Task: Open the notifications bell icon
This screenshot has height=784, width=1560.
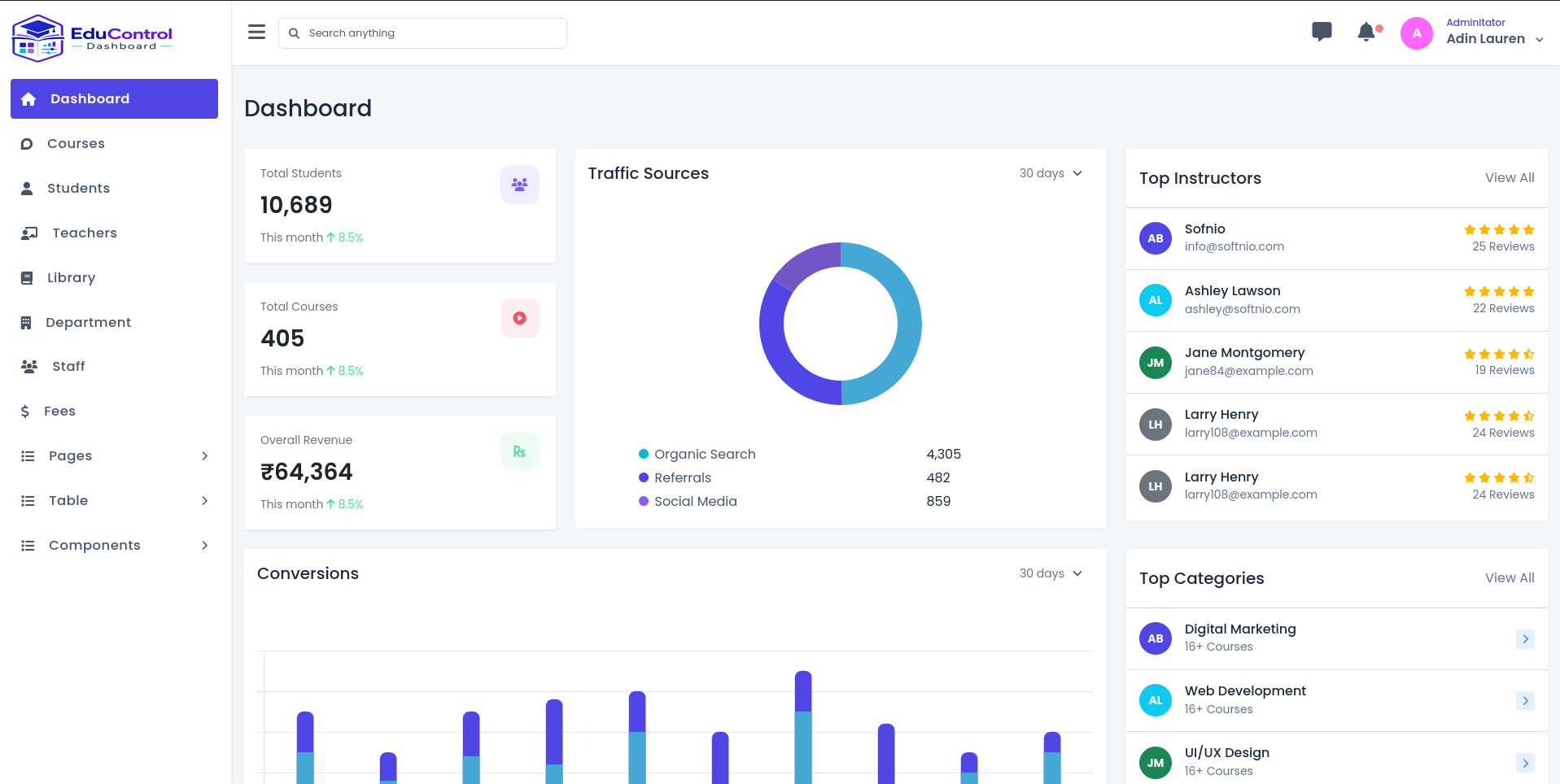Action: pos(1367,33)
